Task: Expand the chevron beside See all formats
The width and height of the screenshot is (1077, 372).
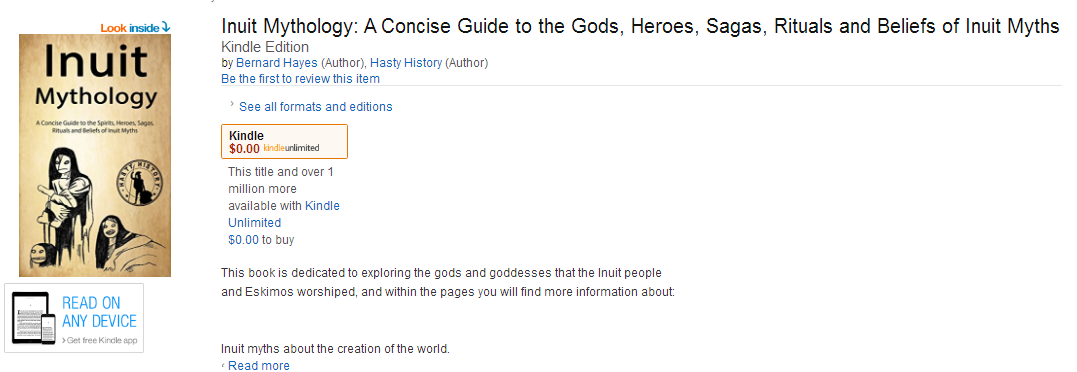Action: (x=231, y=104)
